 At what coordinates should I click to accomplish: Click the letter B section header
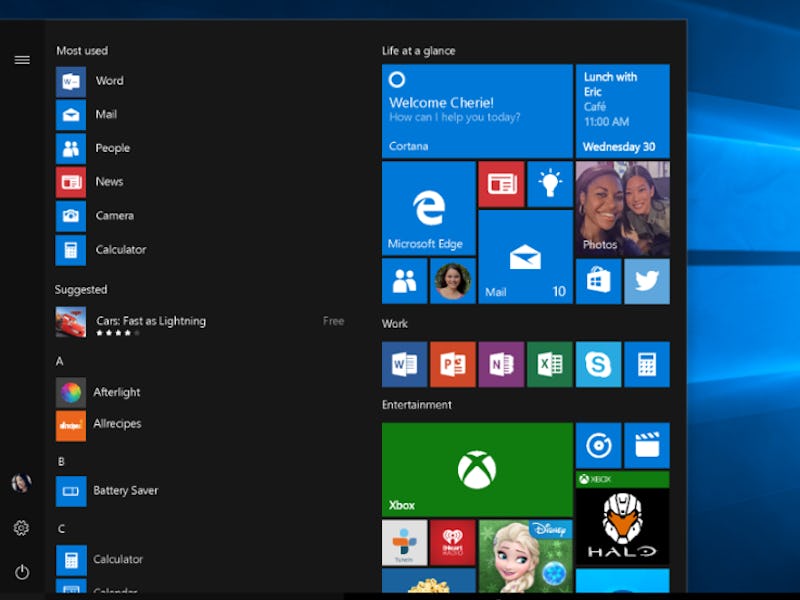tap(61, 461)
